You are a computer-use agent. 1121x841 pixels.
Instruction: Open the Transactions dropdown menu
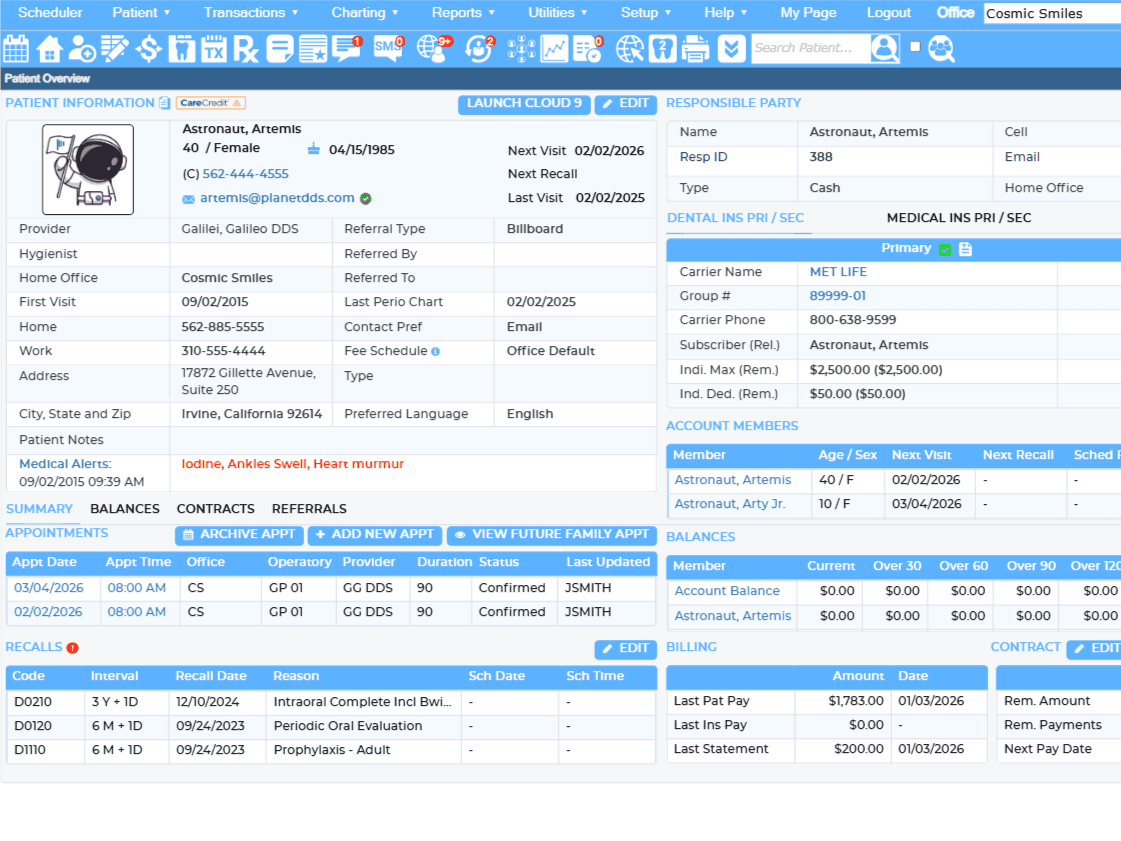250,13
